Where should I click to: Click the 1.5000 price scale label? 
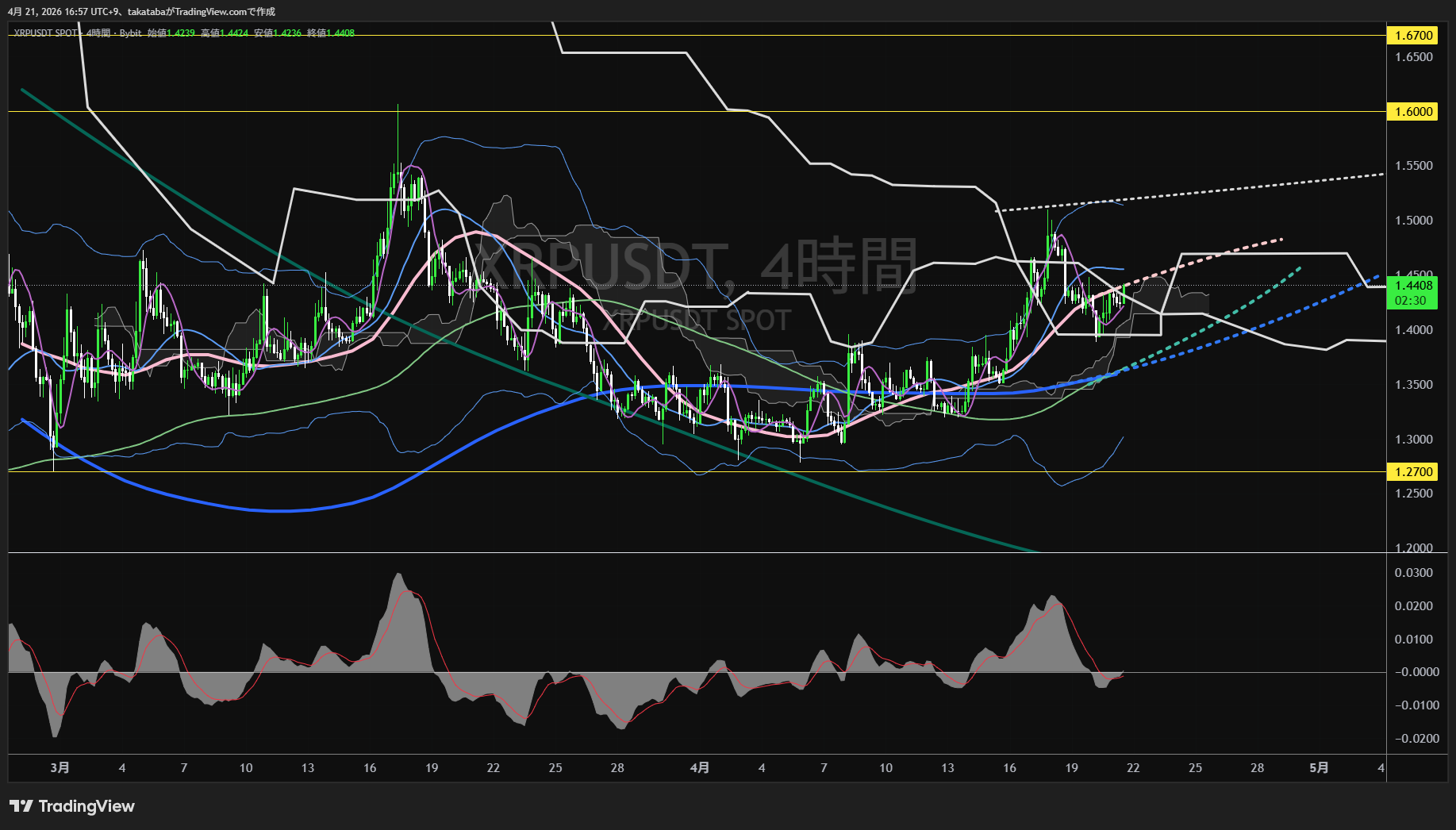[x=1413, y=220]
